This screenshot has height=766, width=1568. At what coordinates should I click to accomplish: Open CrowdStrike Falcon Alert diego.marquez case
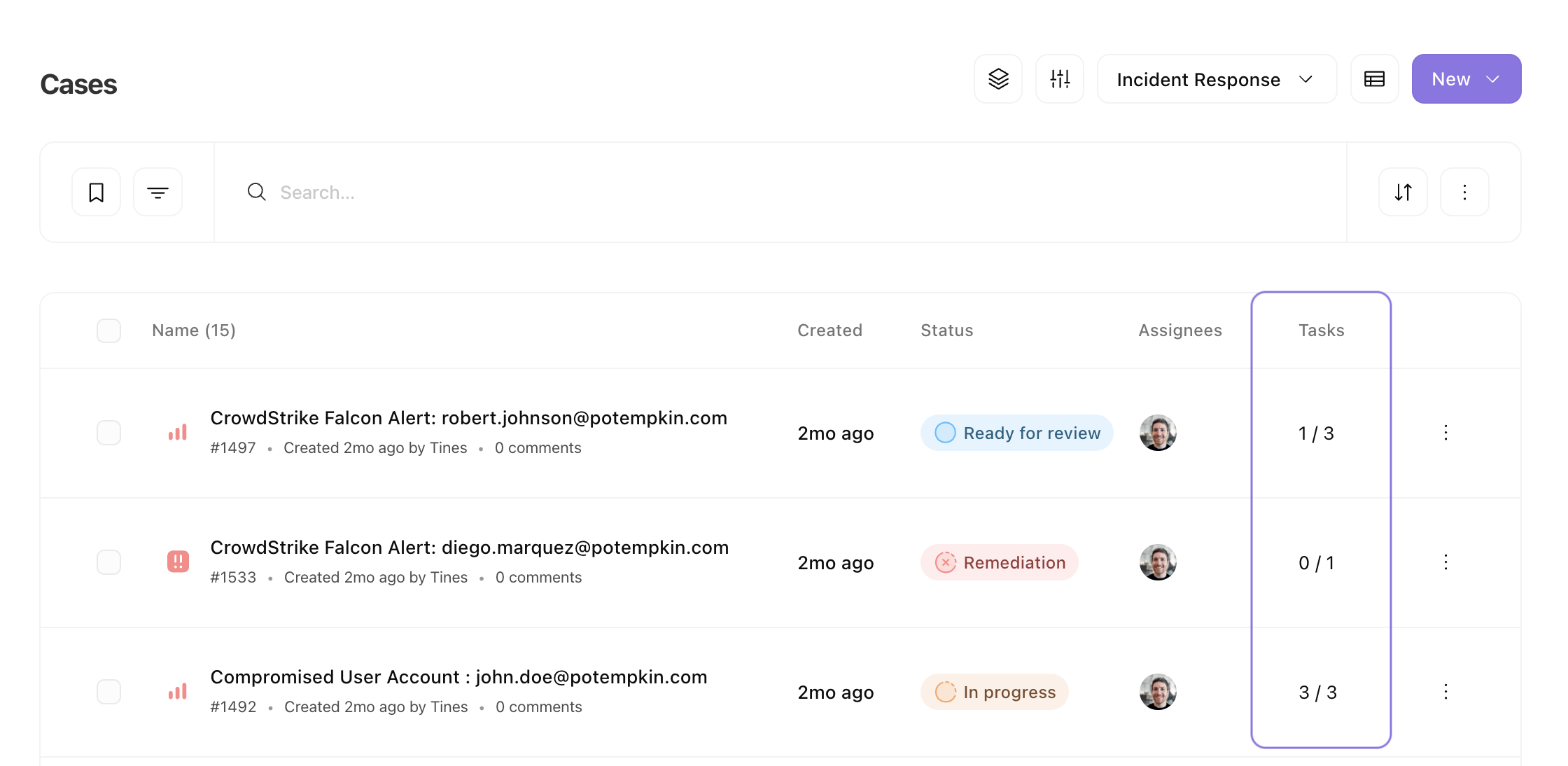(x=469, y=548)
